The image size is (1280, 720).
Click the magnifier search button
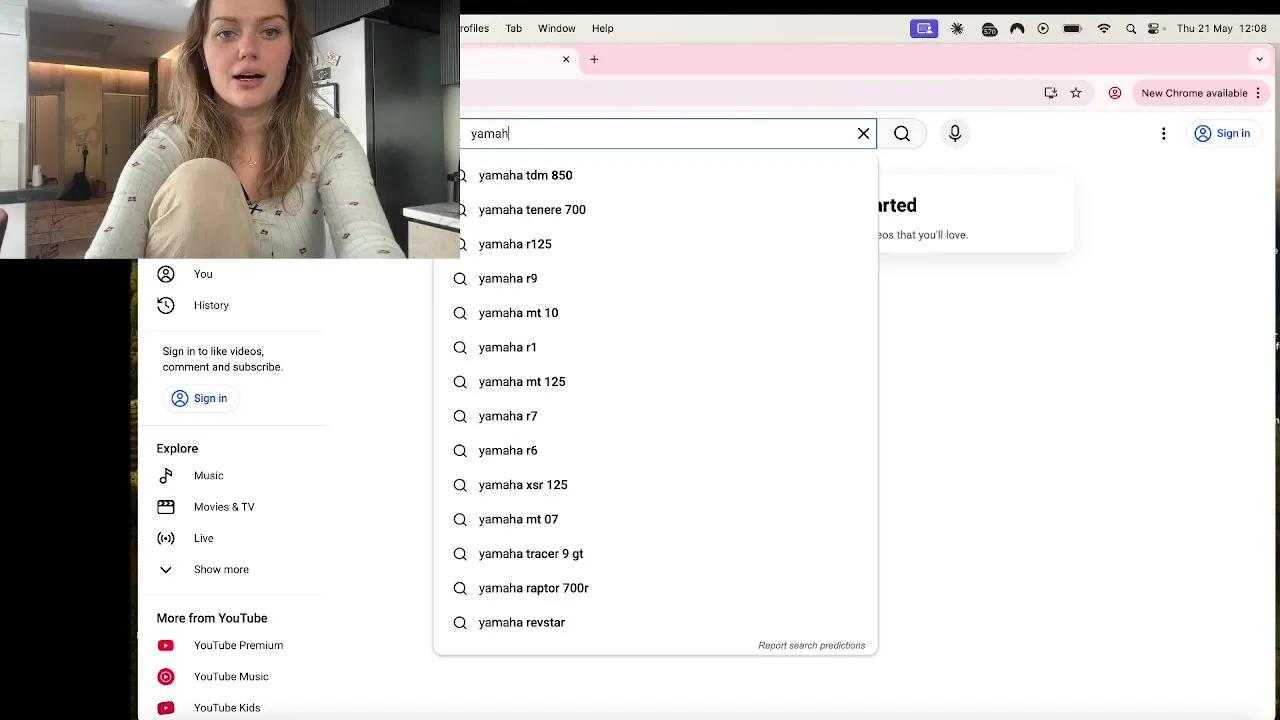point(902,133)
